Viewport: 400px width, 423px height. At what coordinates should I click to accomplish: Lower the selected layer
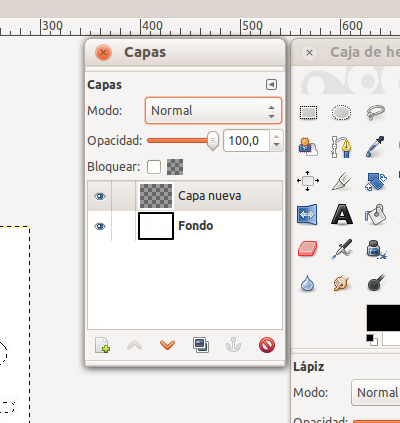[167, 345]
